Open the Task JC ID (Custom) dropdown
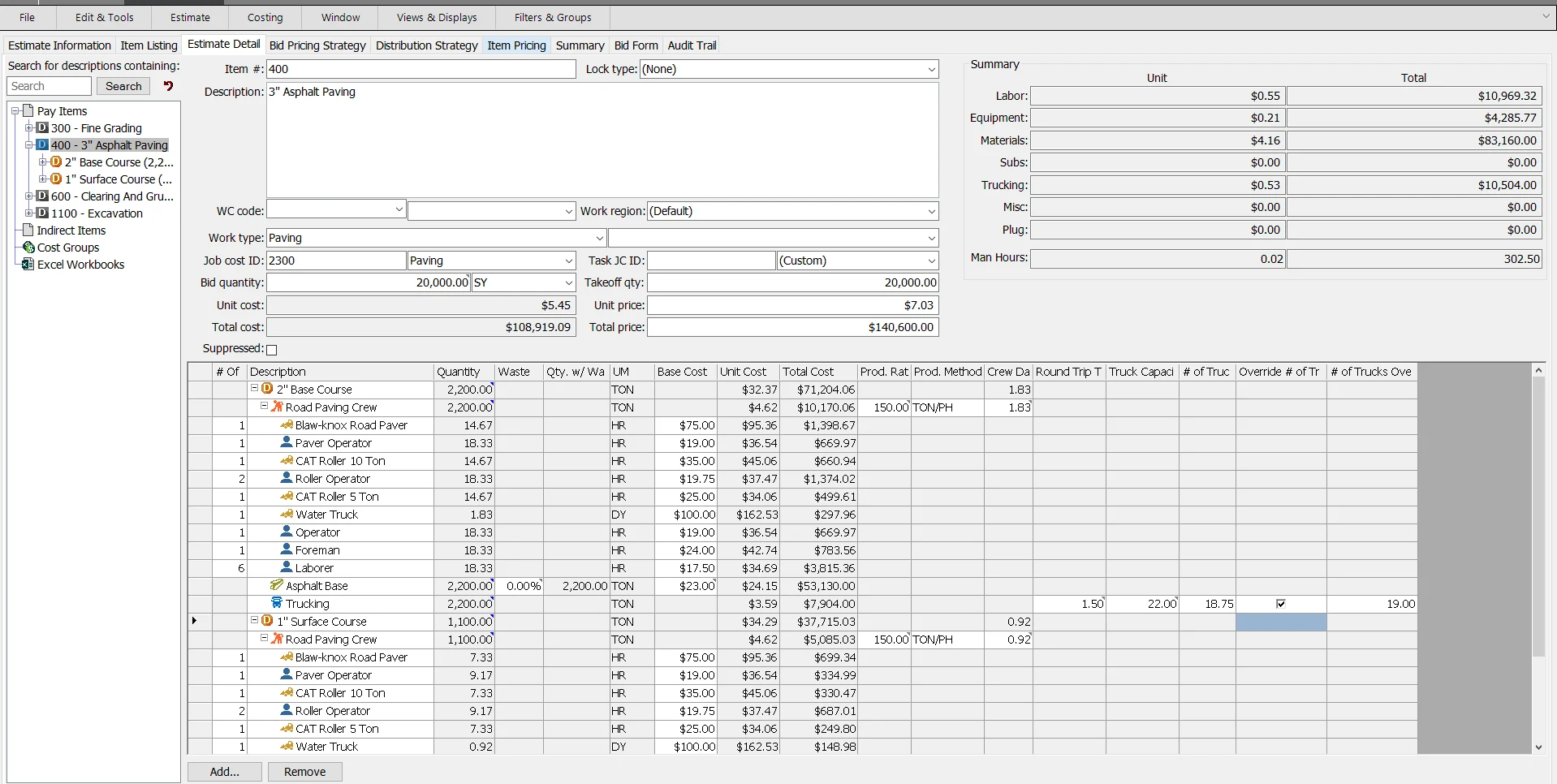Viewport: 1557px width, 784px height. click(931, 261)
